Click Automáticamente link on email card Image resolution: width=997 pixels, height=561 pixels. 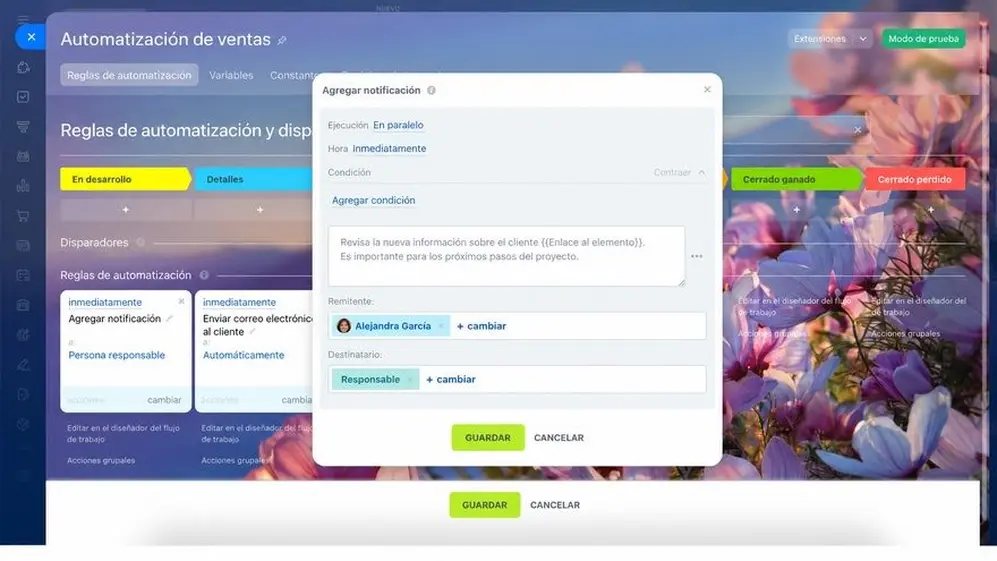coord(244,355)
